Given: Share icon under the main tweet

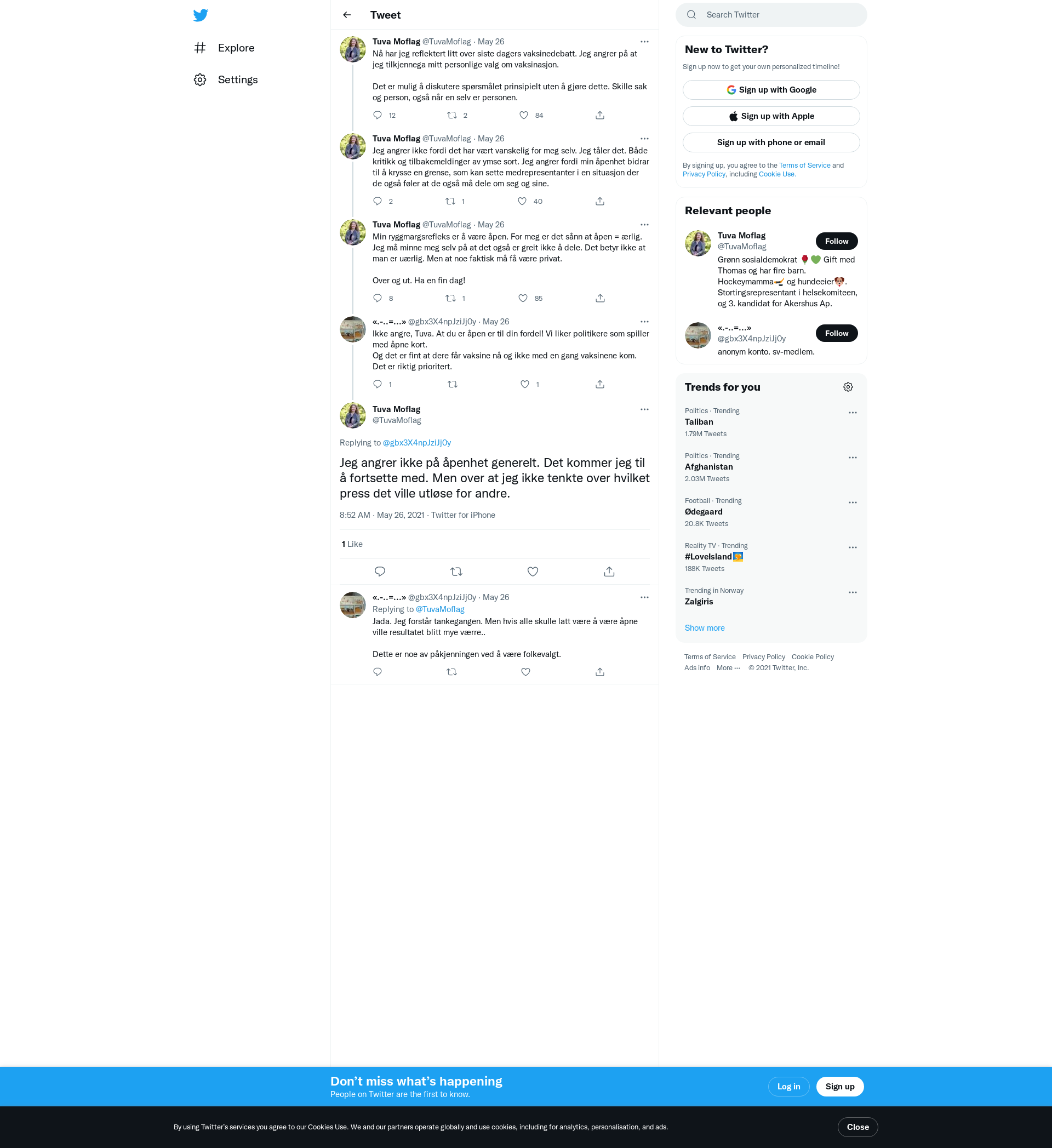Looking at the screenshot, I should [609, 572].
